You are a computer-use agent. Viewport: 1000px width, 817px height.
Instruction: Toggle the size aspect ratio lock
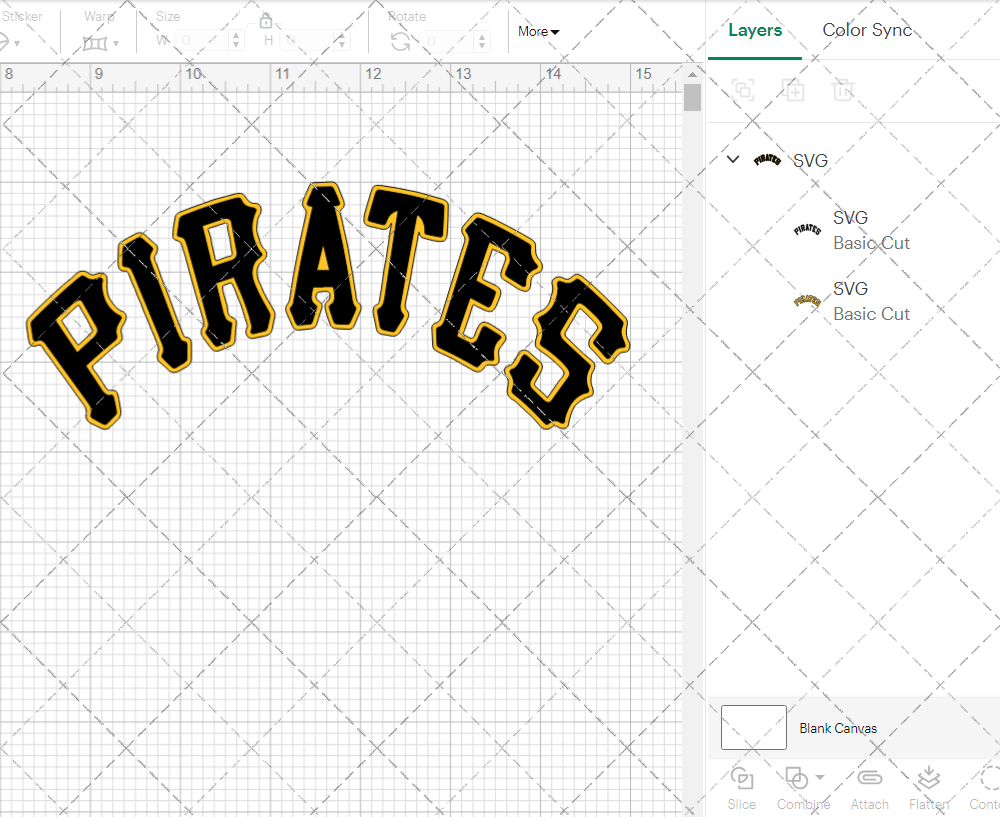pos(266,21)
